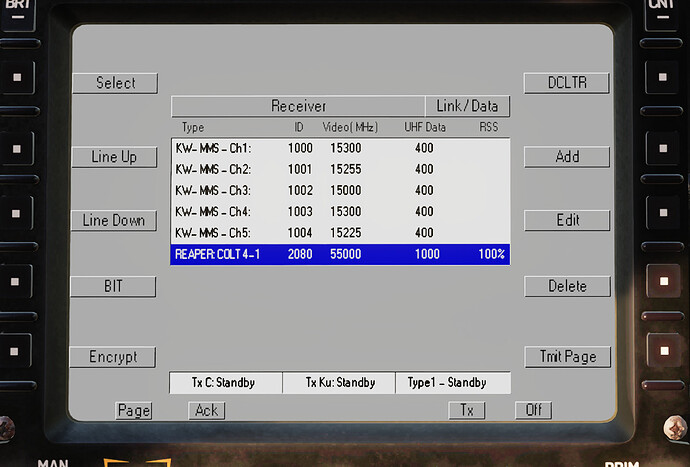The image size is (690, 467).
Task: Edit the selected receiver entry
Action: (x=567, y=221)
